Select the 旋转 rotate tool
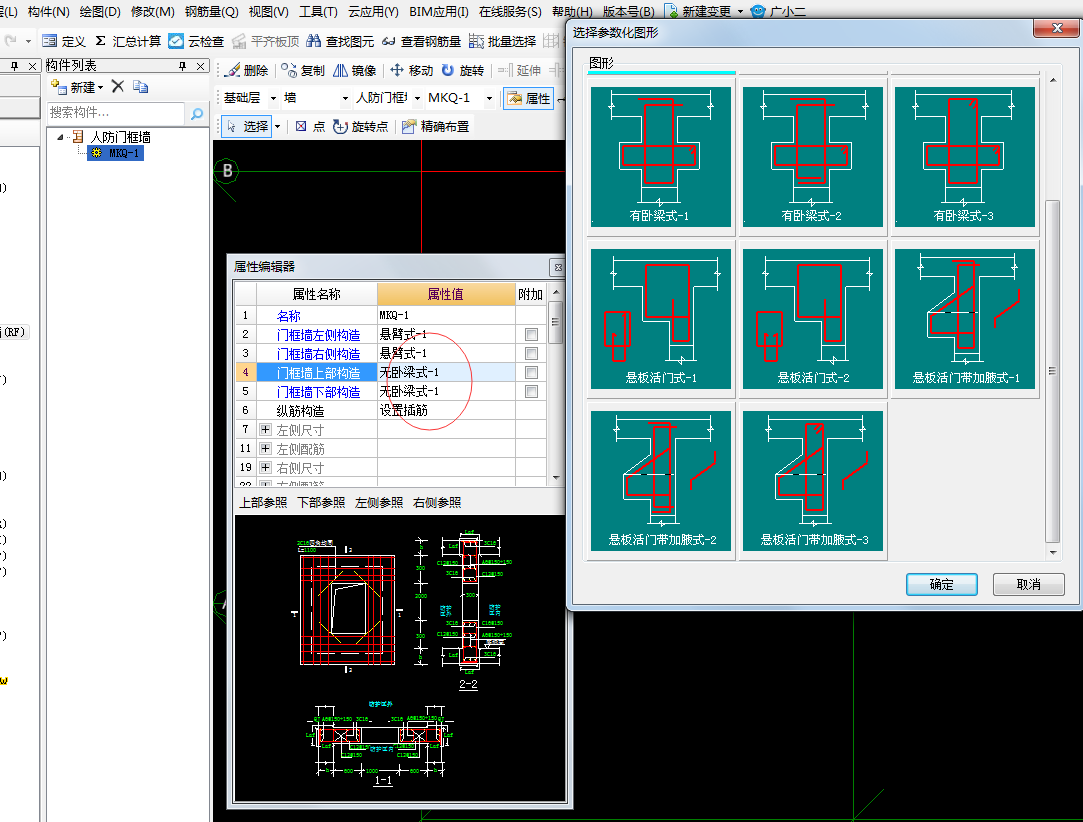The width and height of the screenshot is (1083, 822). [x=463, y=70]
